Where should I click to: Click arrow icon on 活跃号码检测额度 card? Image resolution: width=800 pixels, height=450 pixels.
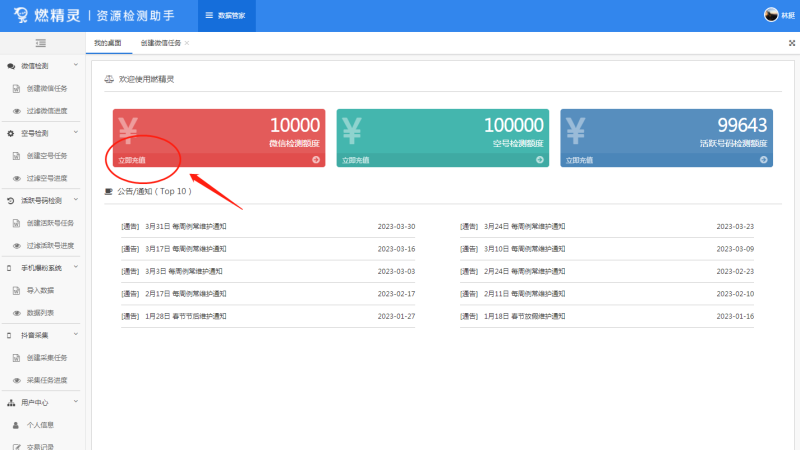coord(764,159)
